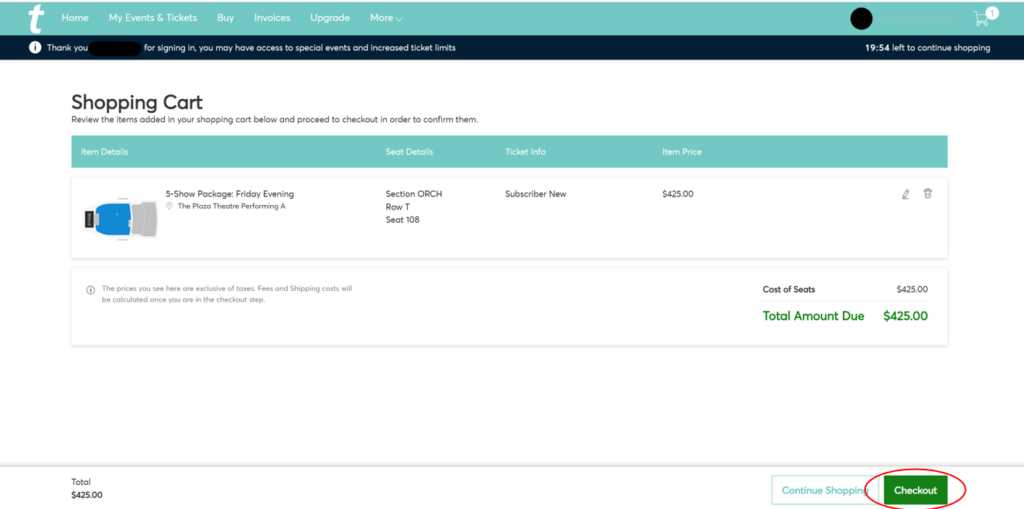Click info icon beside the taxes notice
1024x509 pixels.
point(90,289)
